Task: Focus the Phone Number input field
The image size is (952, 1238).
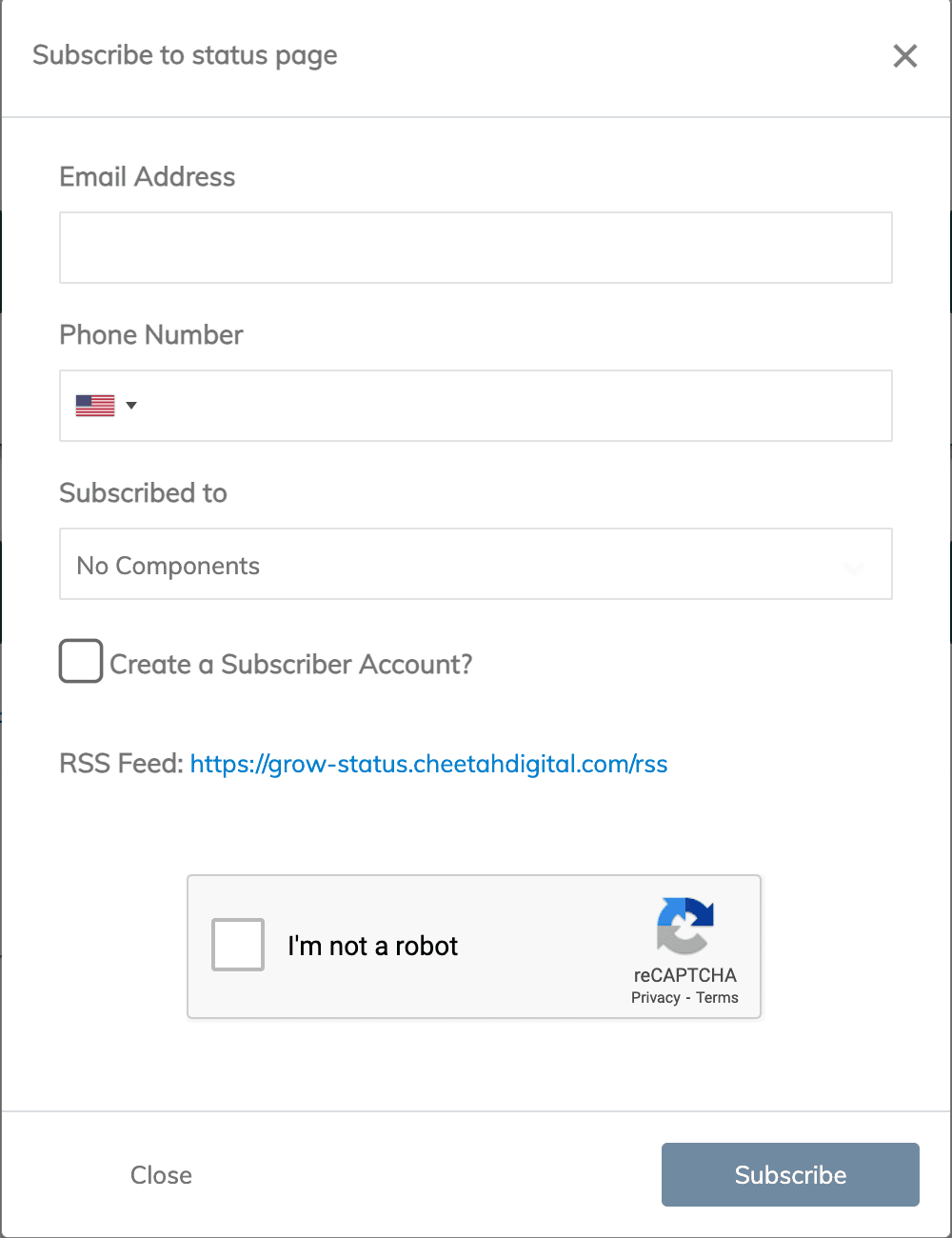Action: point(514,406)
